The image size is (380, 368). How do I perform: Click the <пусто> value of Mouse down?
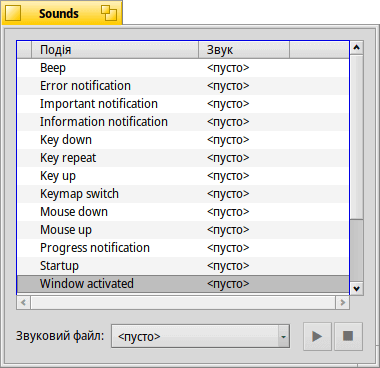tap(228, 212)
